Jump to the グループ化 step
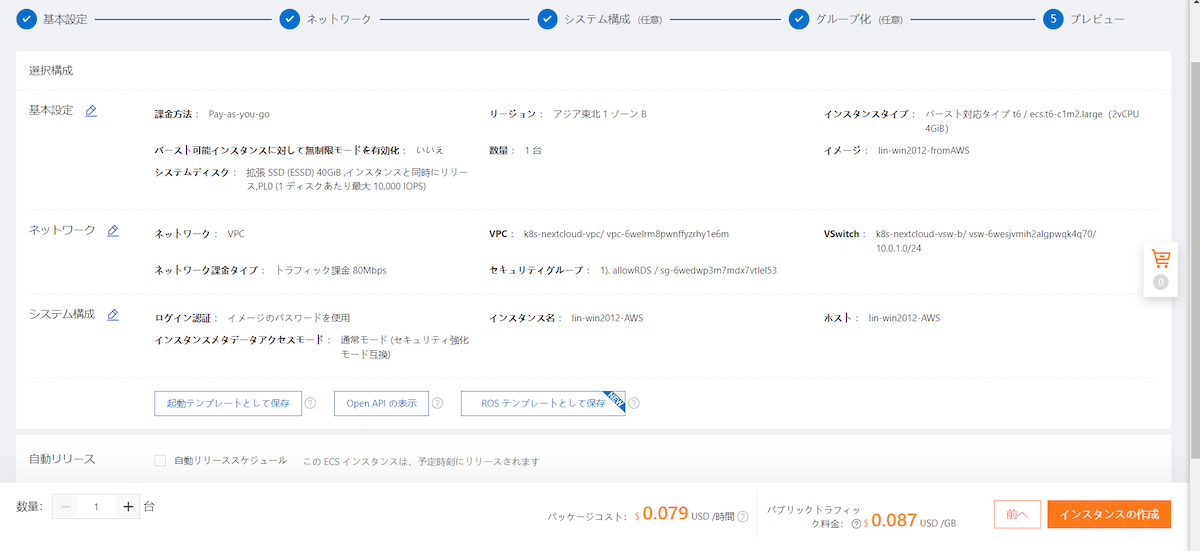1200x551 pixels. pos(798,19)
